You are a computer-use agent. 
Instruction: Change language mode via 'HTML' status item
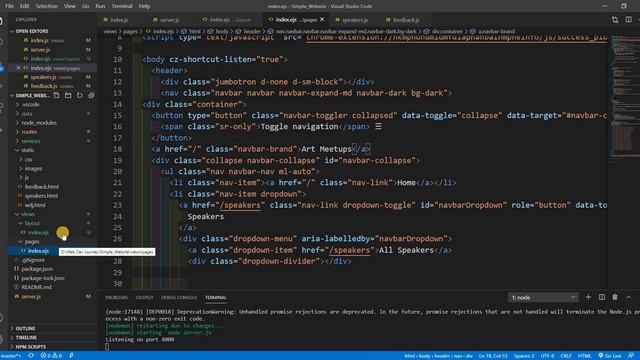tap(584, 356)
